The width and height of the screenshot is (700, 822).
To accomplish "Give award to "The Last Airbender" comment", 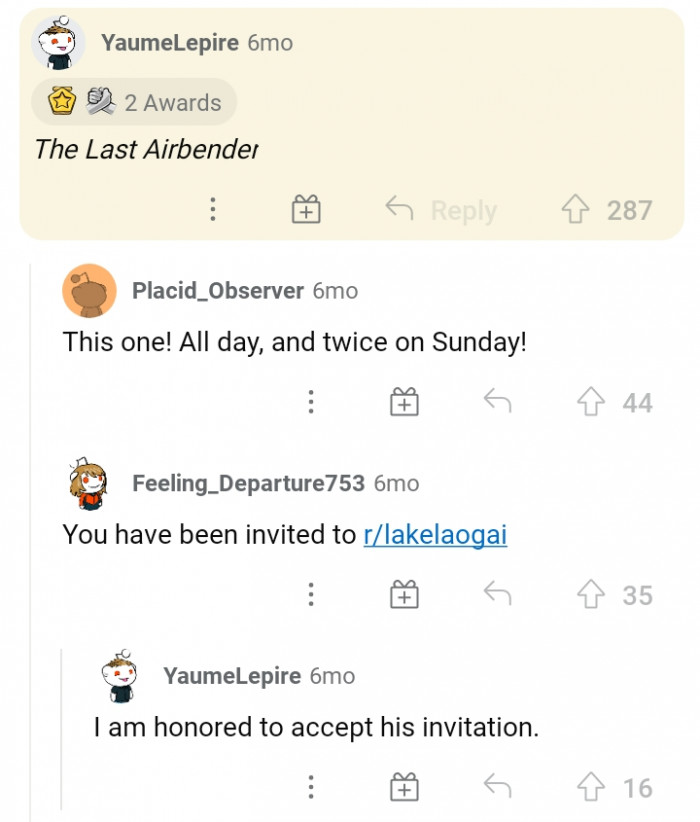I will [306, 210].
